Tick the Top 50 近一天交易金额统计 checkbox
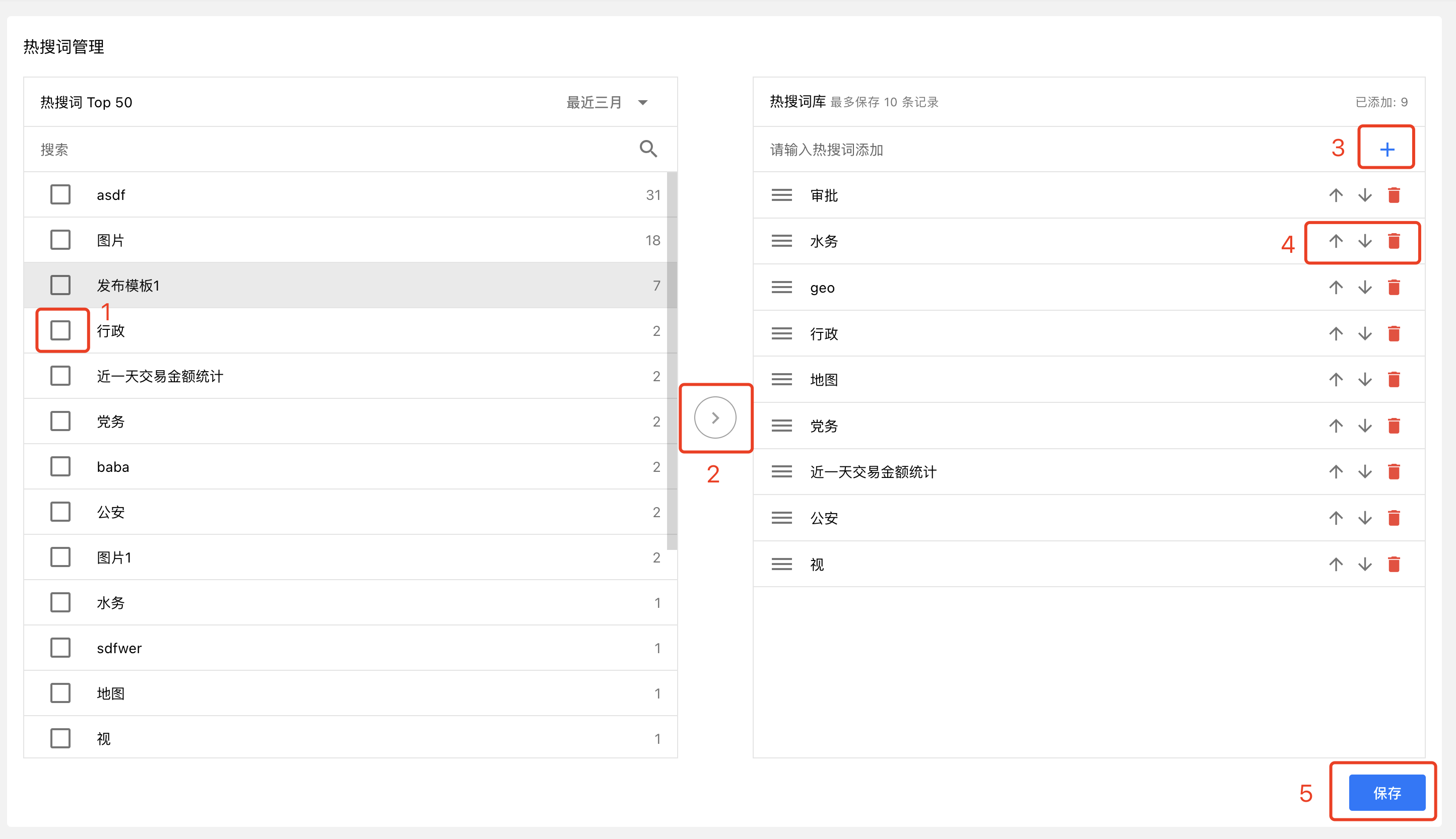 tap(60, 376)
